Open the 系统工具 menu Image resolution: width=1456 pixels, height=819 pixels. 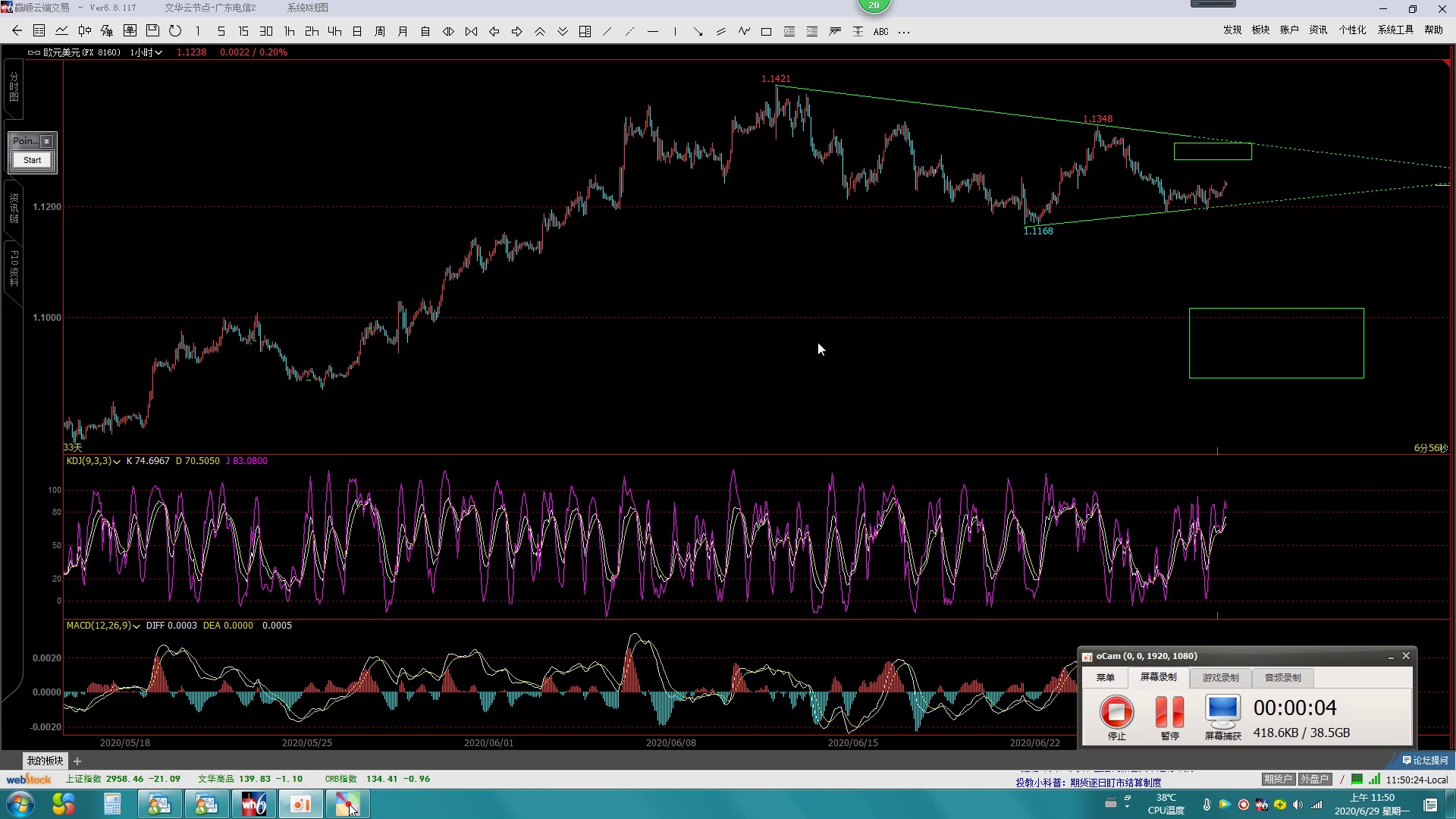[1395, 30]
